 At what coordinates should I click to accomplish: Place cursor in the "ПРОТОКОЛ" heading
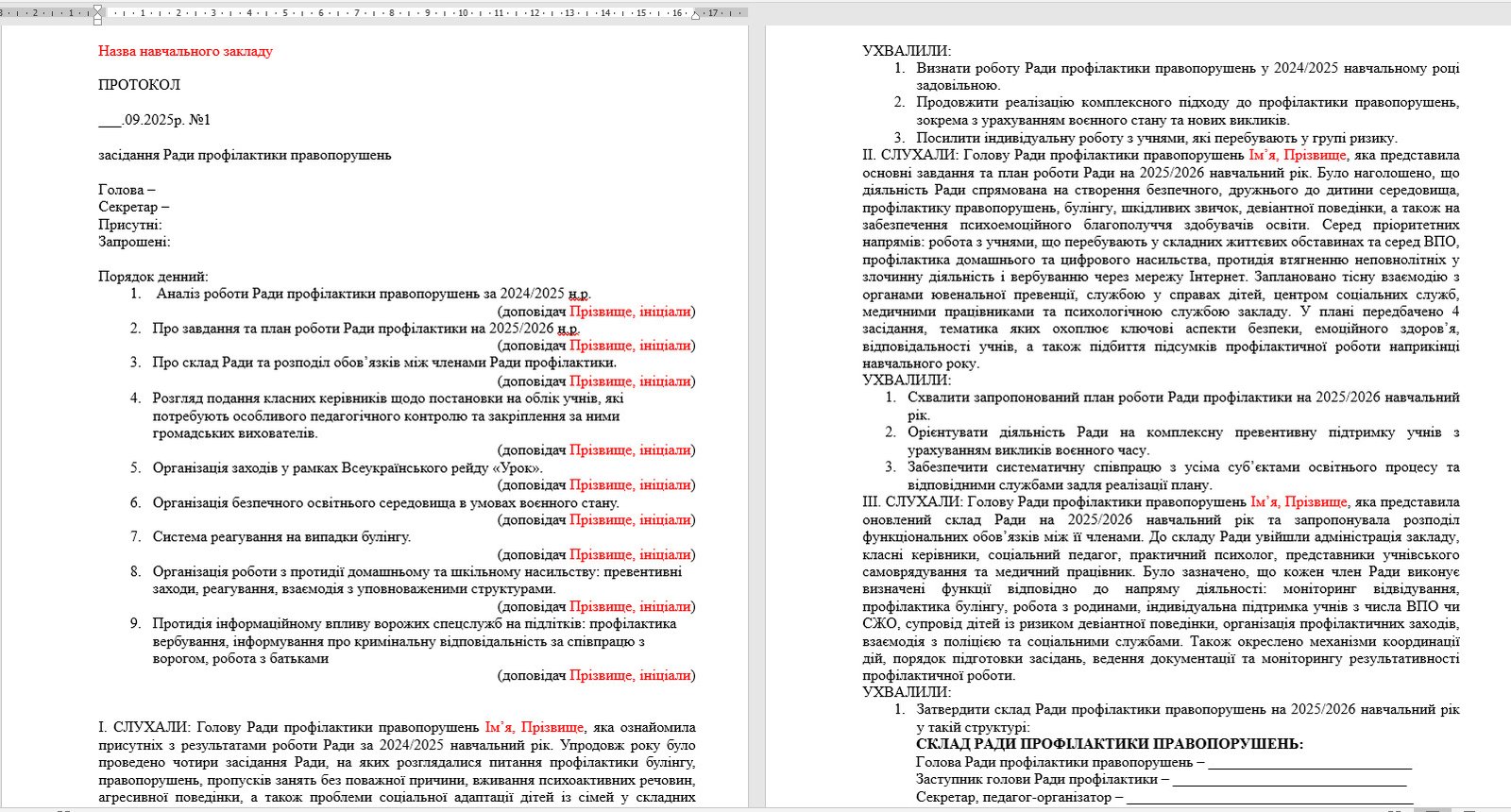[139, 85]
